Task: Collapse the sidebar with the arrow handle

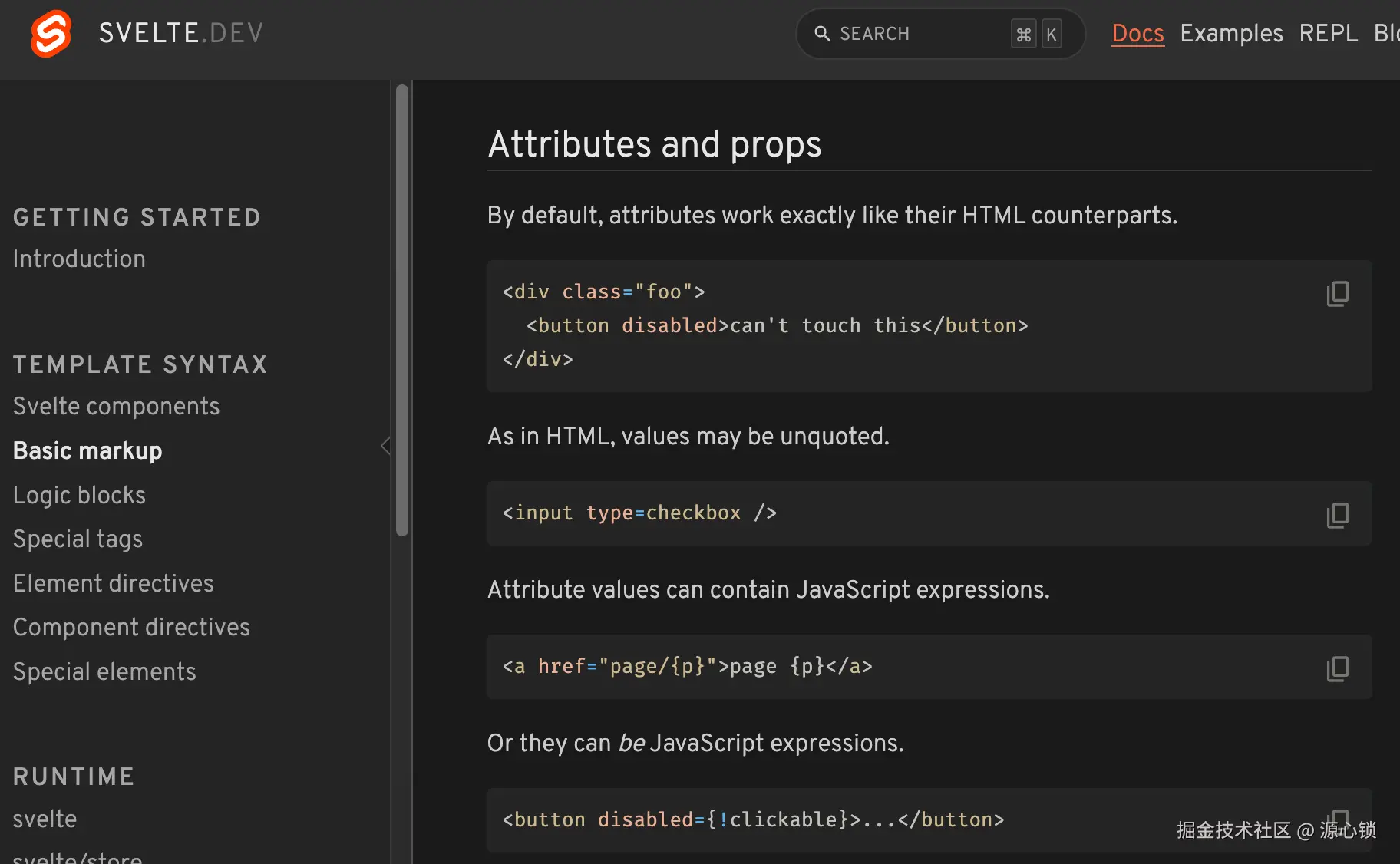Action: coord(385,446)
